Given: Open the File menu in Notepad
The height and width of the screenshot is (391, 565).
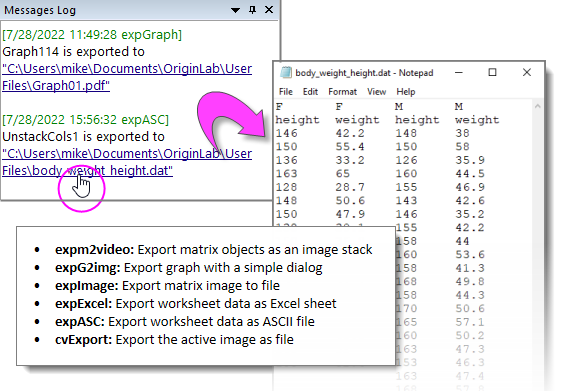Looking at the screenshot, I should click(286, 92).
